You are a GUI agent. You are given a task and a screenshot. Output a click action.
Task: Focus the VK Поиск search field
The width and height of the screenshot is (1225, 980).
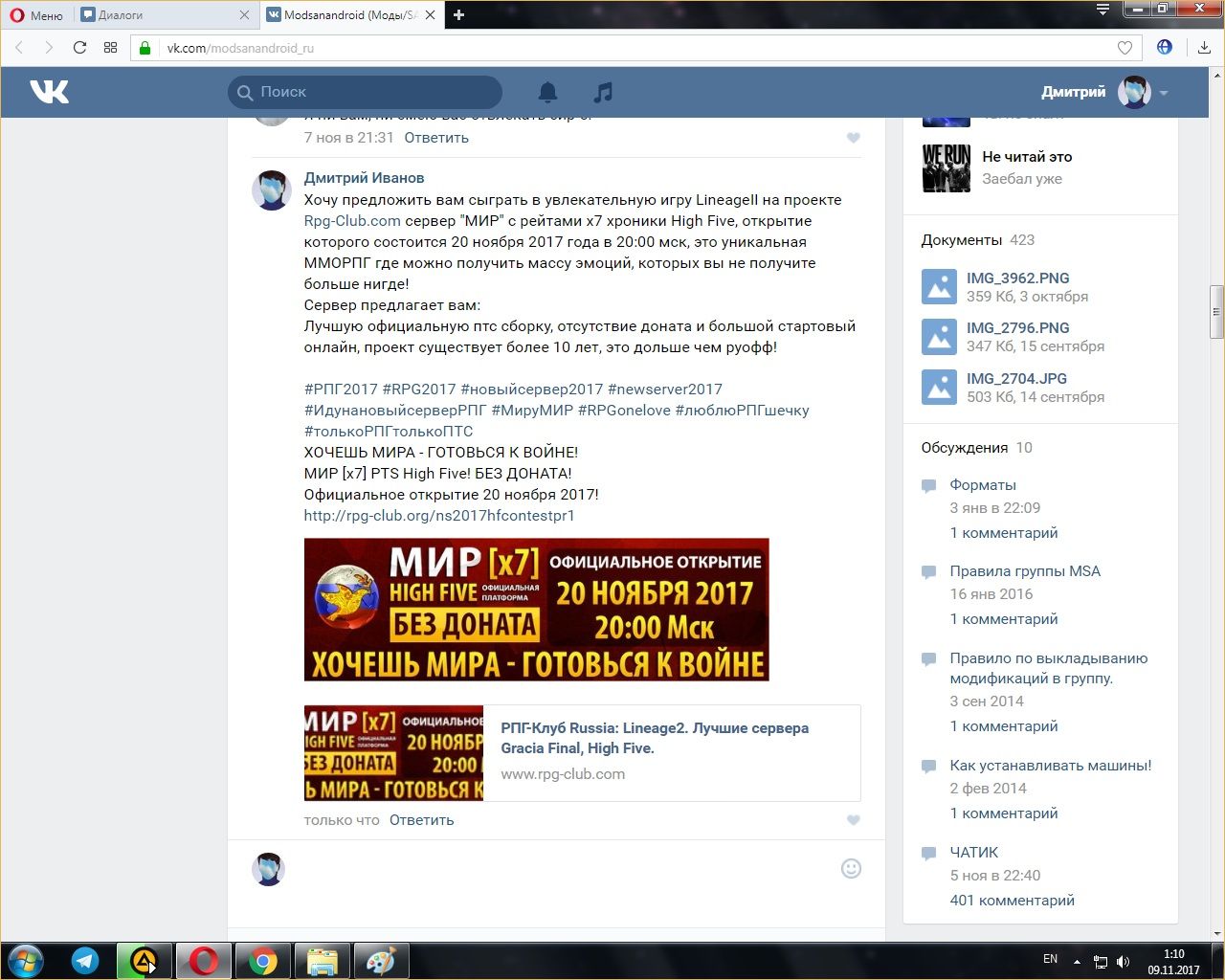365,92
